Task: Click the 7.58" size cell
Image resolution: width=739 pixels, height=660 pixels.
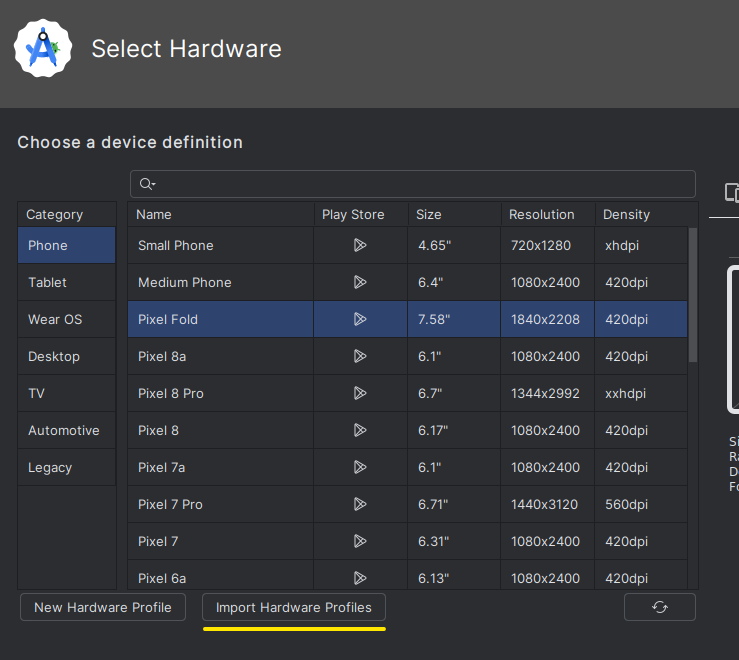Action: [x=454, y=319]
